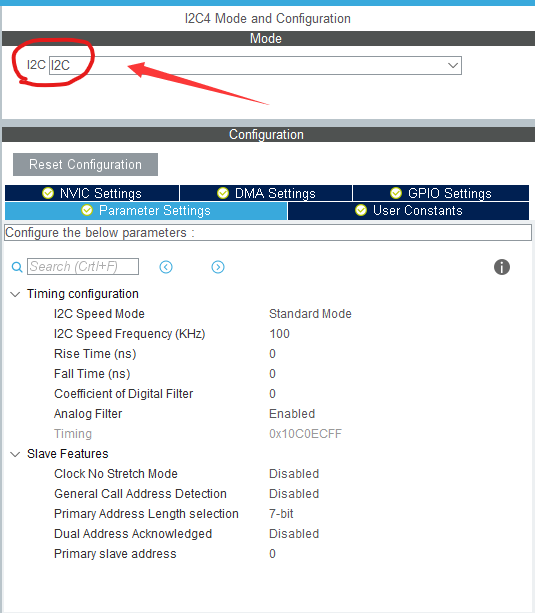Image resolution: width=535 pixels, height=613 pixels.
Task: Click the search magnifier icon
Action: point(17,267)
